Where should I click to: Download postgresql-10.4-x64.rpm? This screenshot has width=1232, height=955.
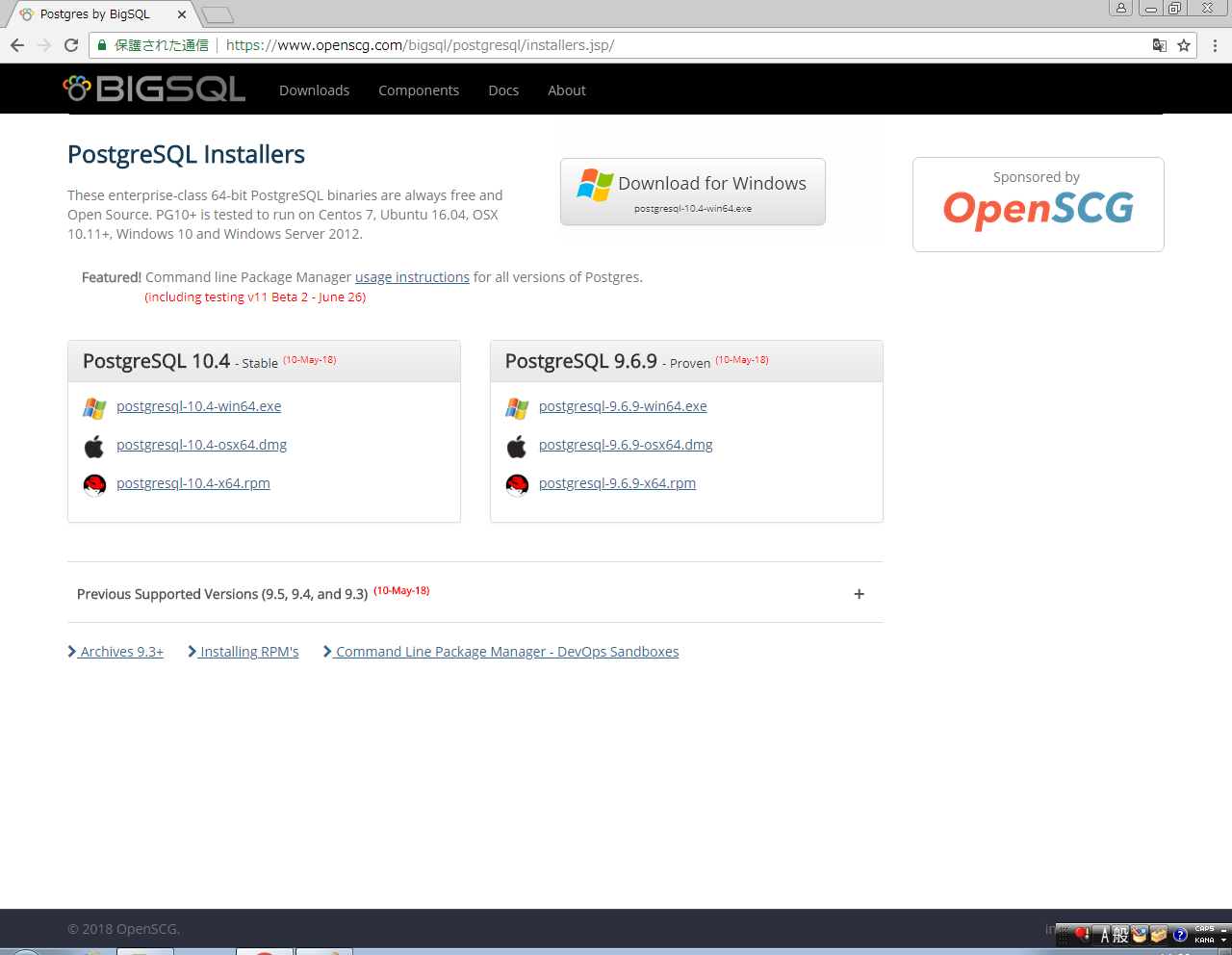(x=193, y=483)
